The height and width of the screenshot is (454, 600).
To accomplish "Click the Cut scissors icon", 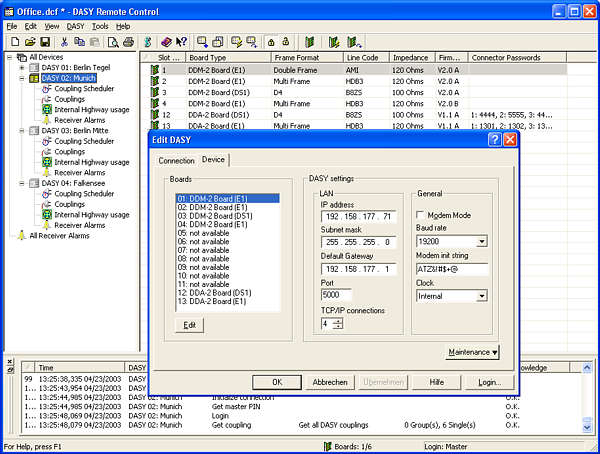I will [64, 42].
